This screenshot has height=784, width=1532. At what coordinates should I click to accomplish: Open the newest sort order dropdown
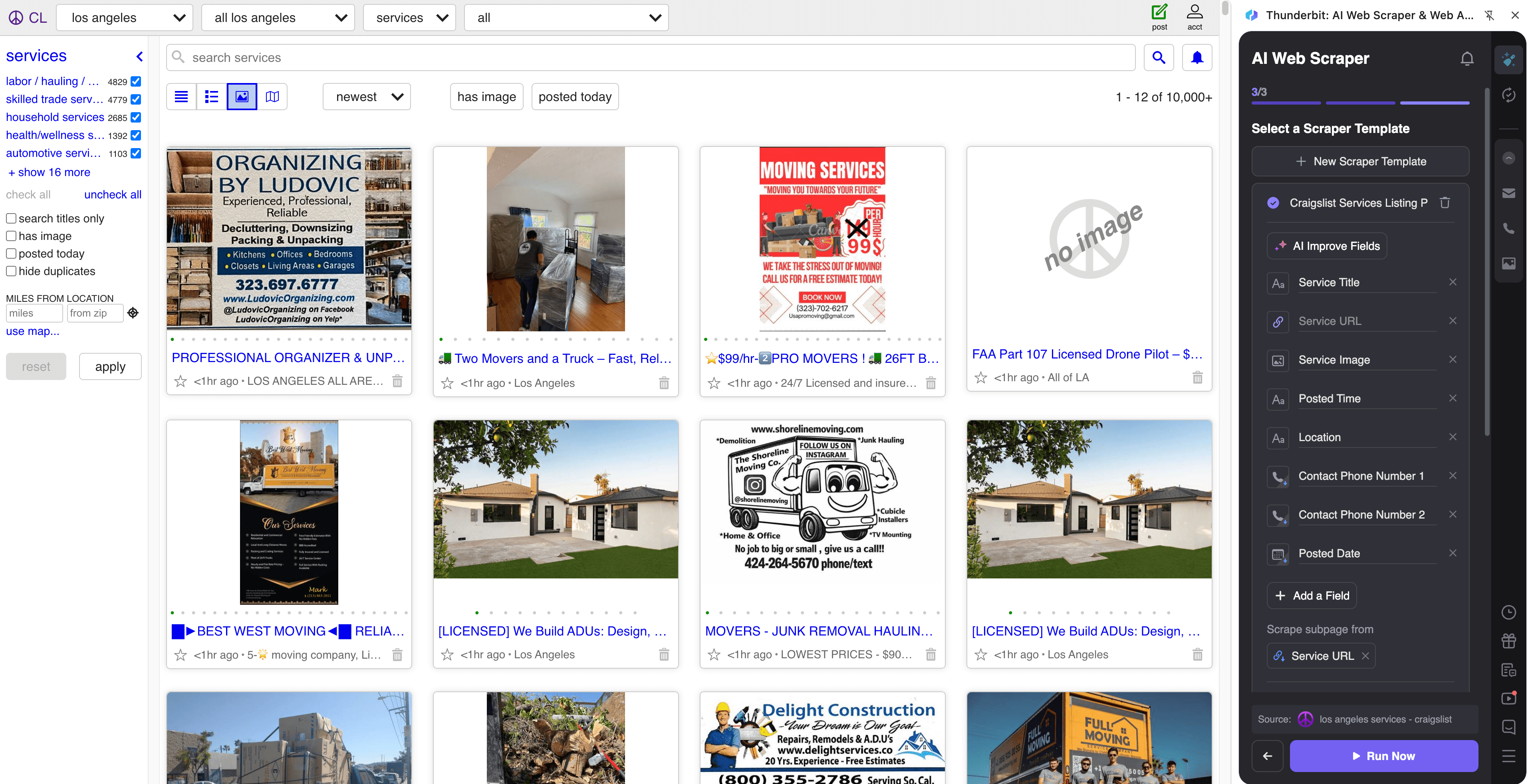pyautogui.click(x=366, y=96)
